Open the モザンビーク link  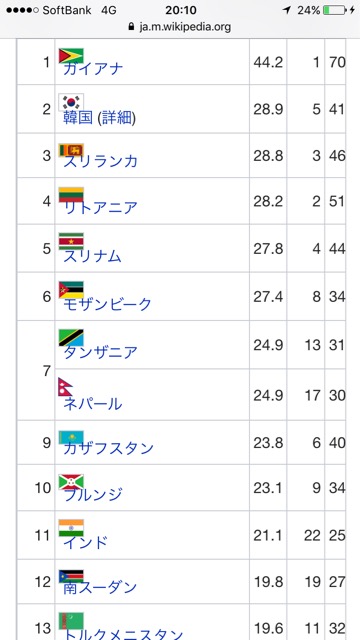tap(107, 304)
